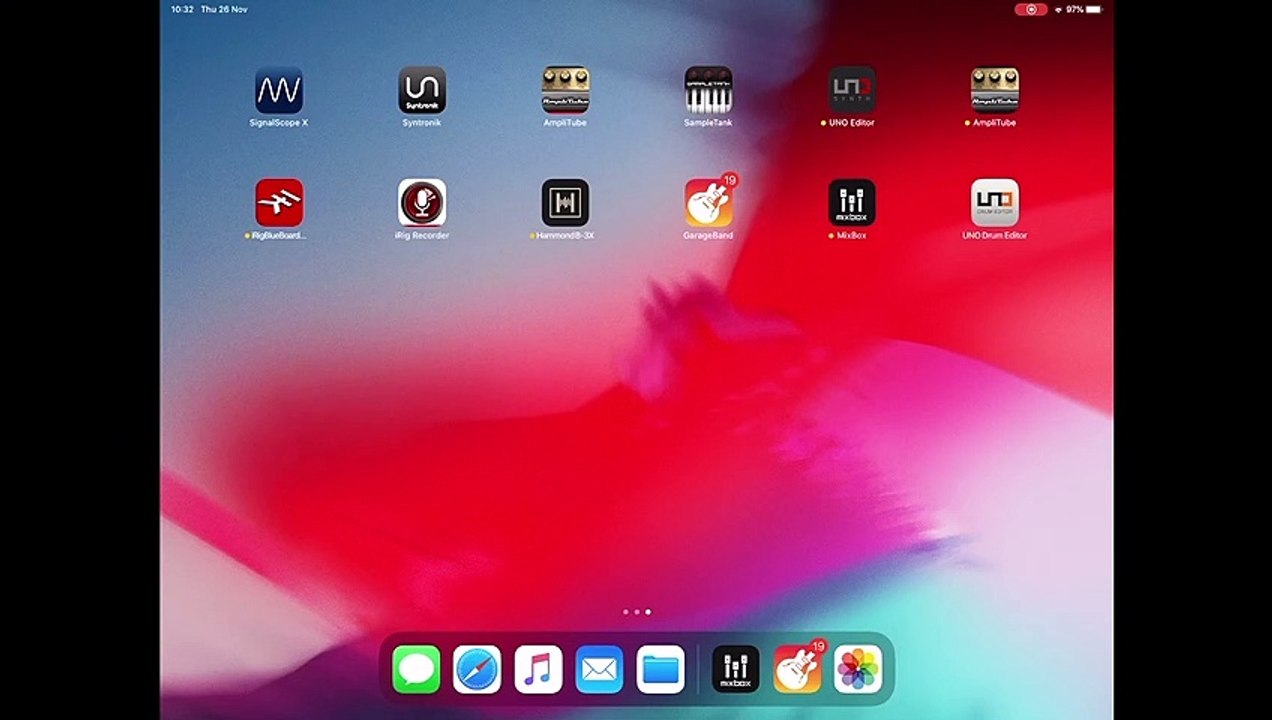
Task: Open Safari from the dock
Action: 477,669
